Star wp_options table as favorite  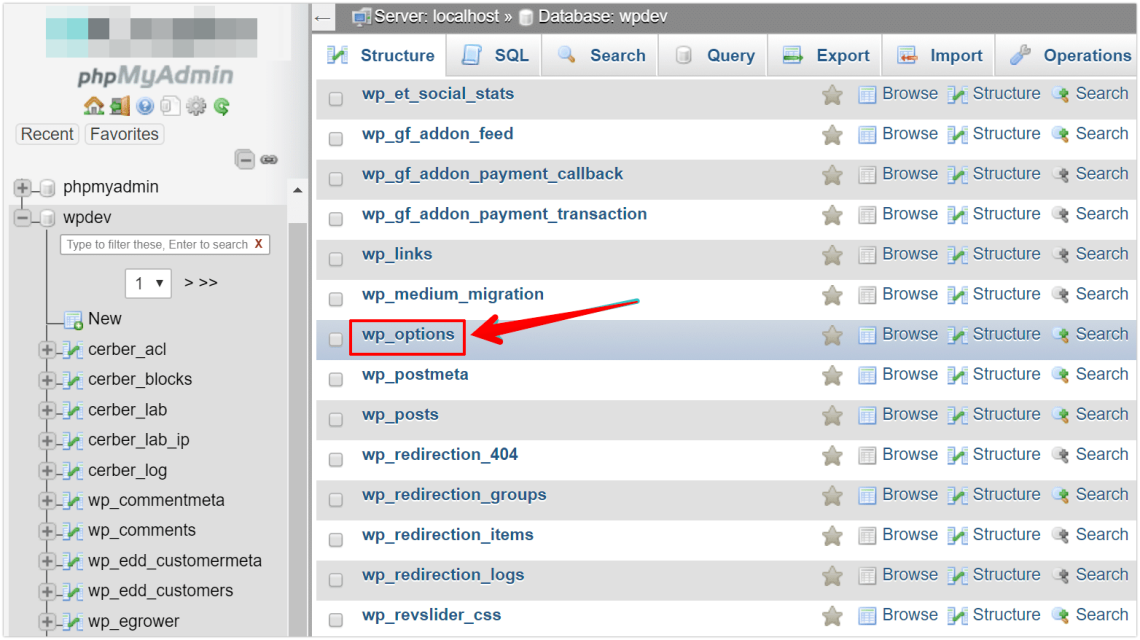[x=832, y=335]
